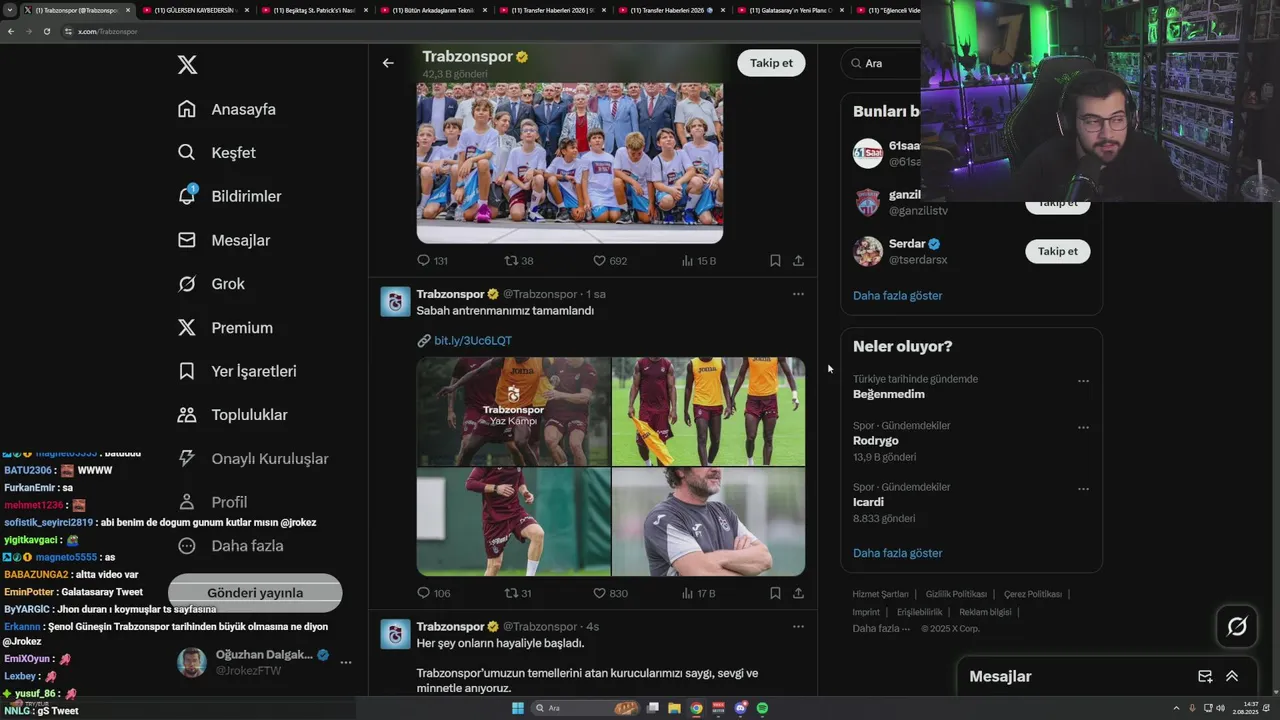Viewport: 1280px width, 720px height.
Task: Open the bit.ly/3Uc6LQT link
Action: pos(472,341)
